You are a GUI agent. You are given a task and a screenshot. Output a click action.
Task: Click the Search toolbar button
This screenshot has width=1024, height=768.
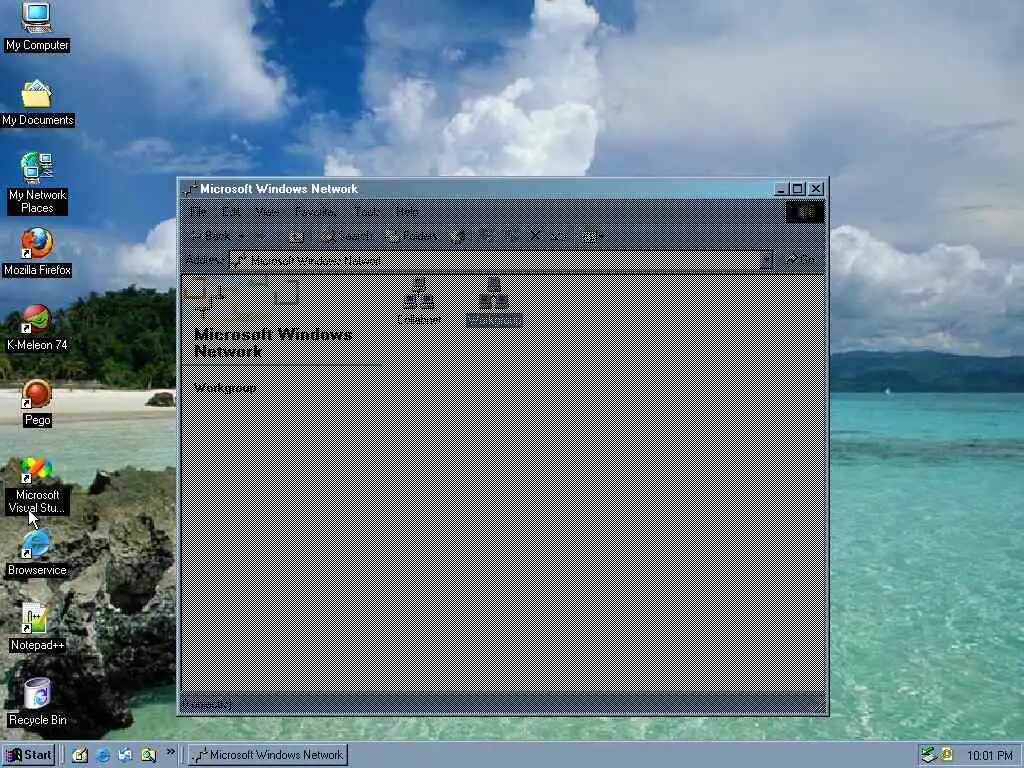(346, 236)
